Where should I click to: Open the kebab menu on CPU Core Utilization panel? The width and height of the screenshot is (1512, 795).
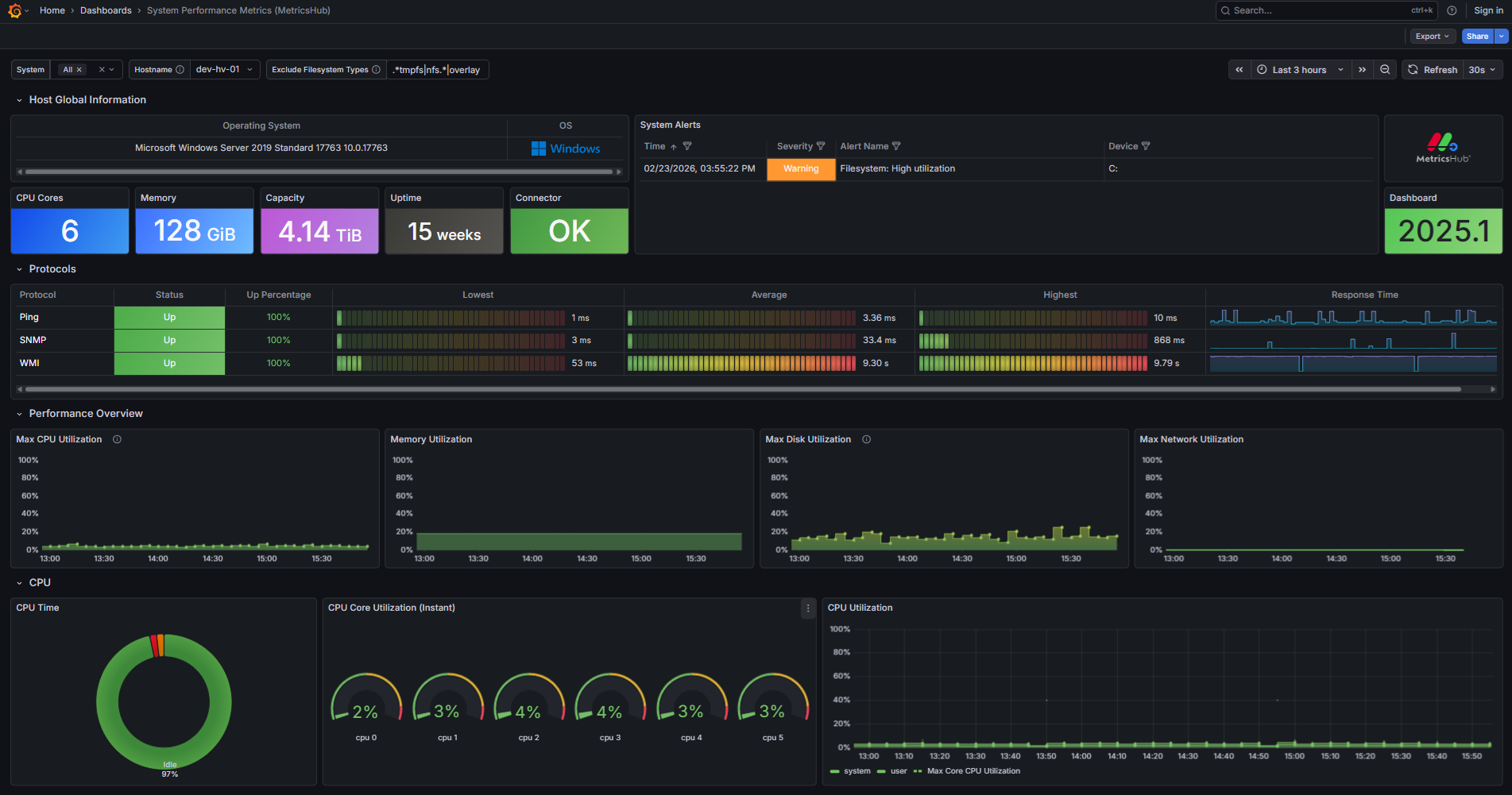pyautogui.click(x=808, y=608)
